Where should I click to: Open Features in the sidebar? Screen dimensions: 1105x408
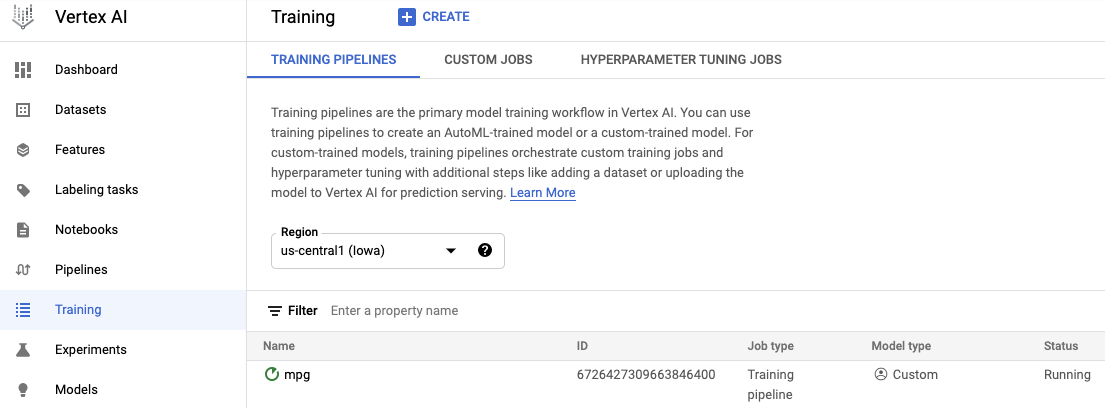point(80,149)
